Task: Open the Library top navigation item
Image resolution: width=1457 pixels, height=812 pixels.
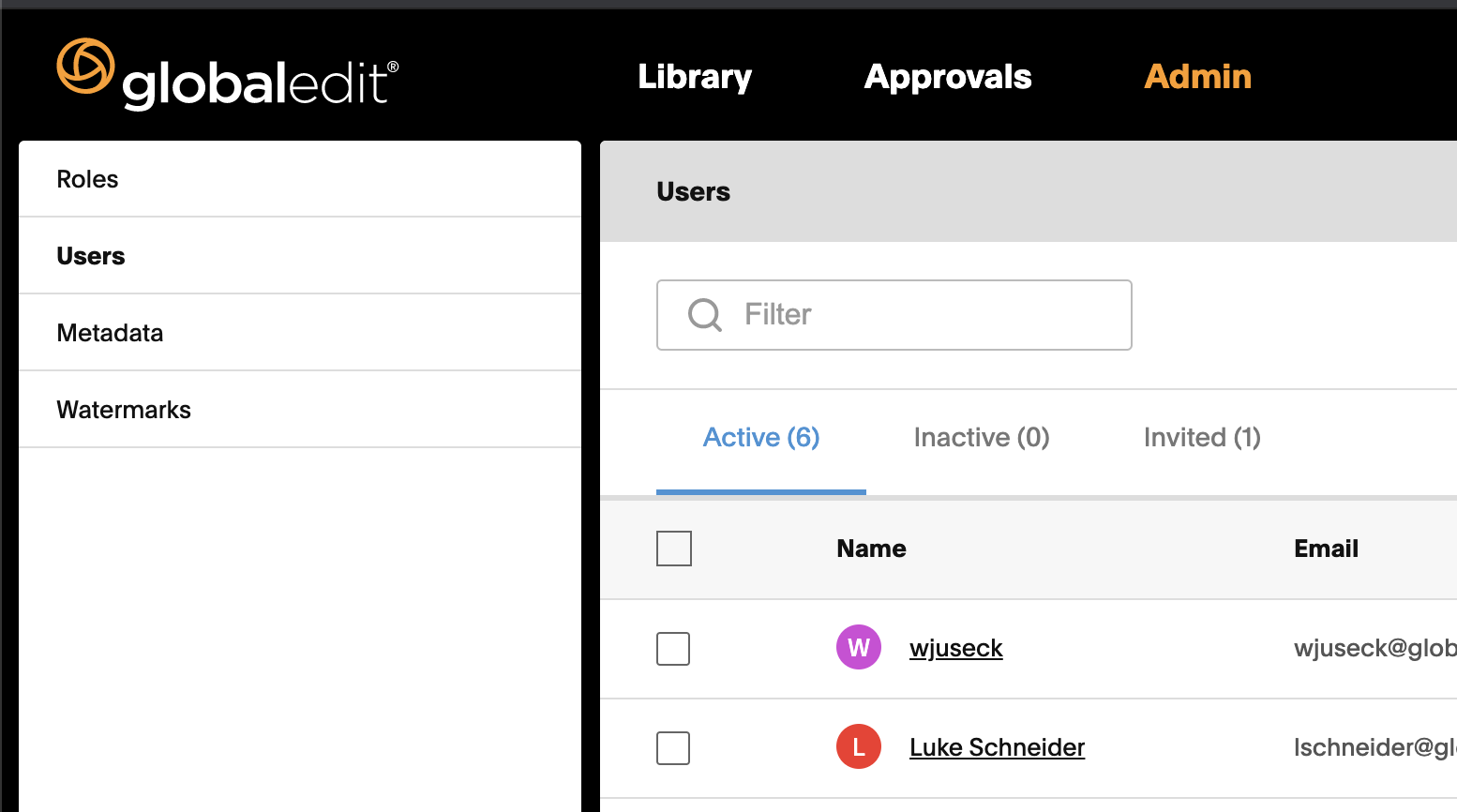Action: pos(695,77)
